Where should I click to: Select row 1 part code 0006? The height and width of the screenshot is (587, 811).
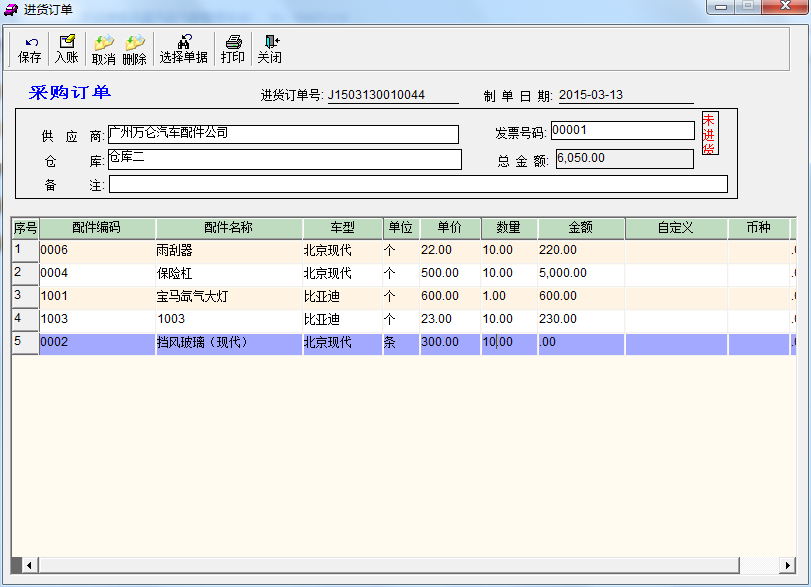[97, 250]
